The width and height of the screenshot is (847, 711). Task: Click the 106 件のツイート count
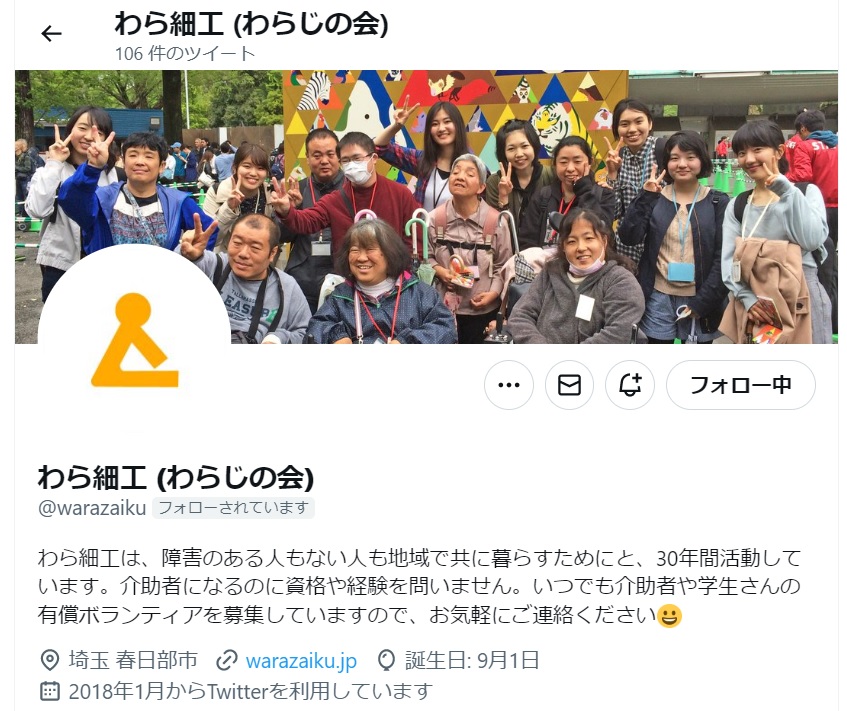point(185,53)
